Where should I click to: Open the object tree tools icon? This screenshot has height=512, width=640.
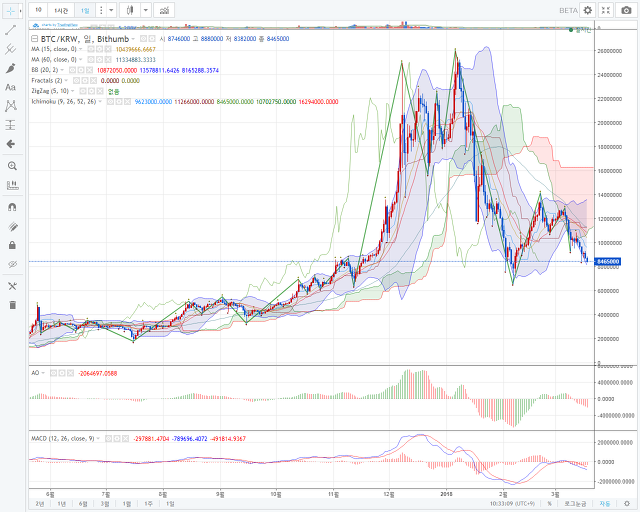point(12,286)
